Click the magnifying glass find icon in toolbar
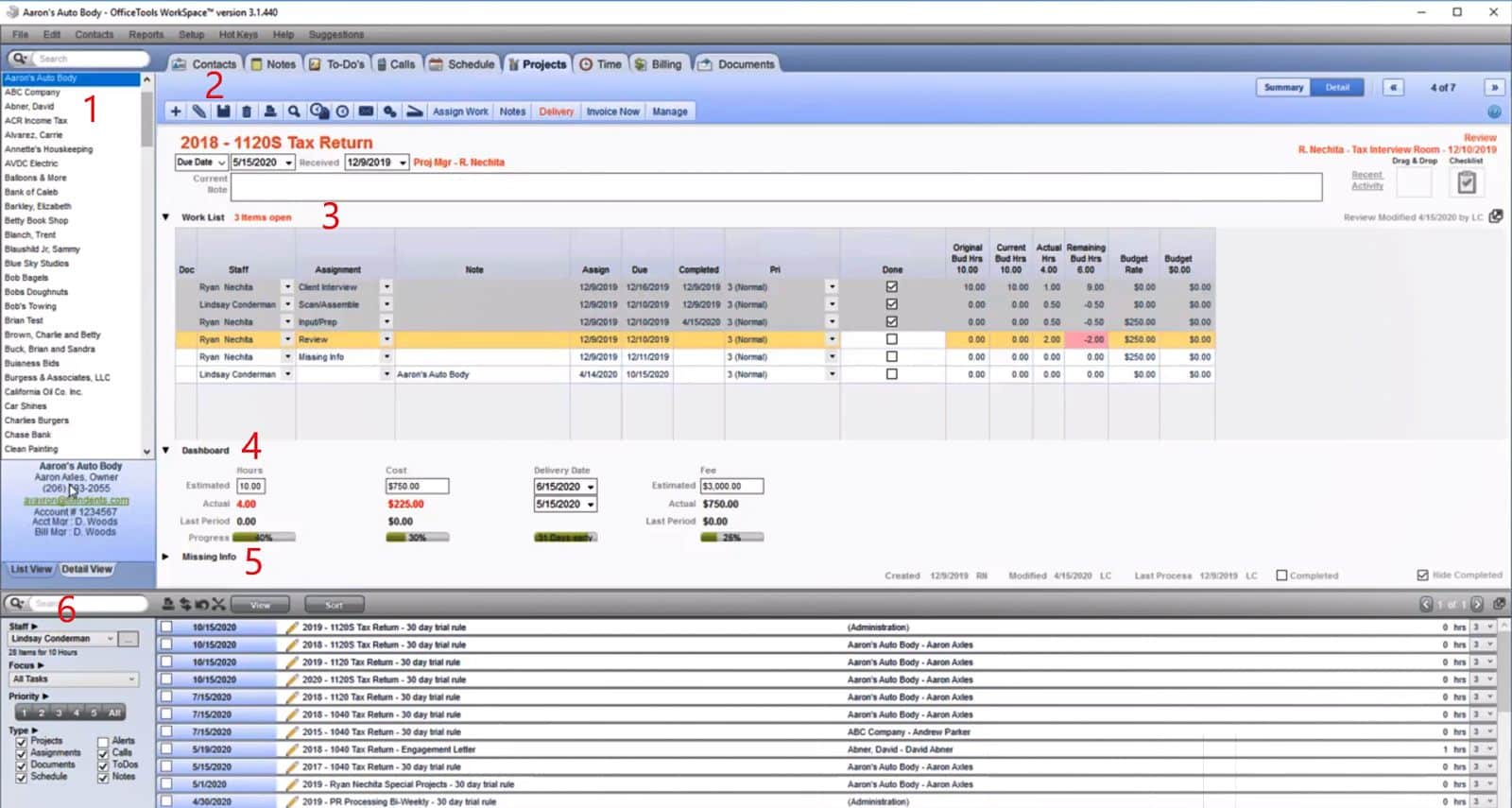 294,112
